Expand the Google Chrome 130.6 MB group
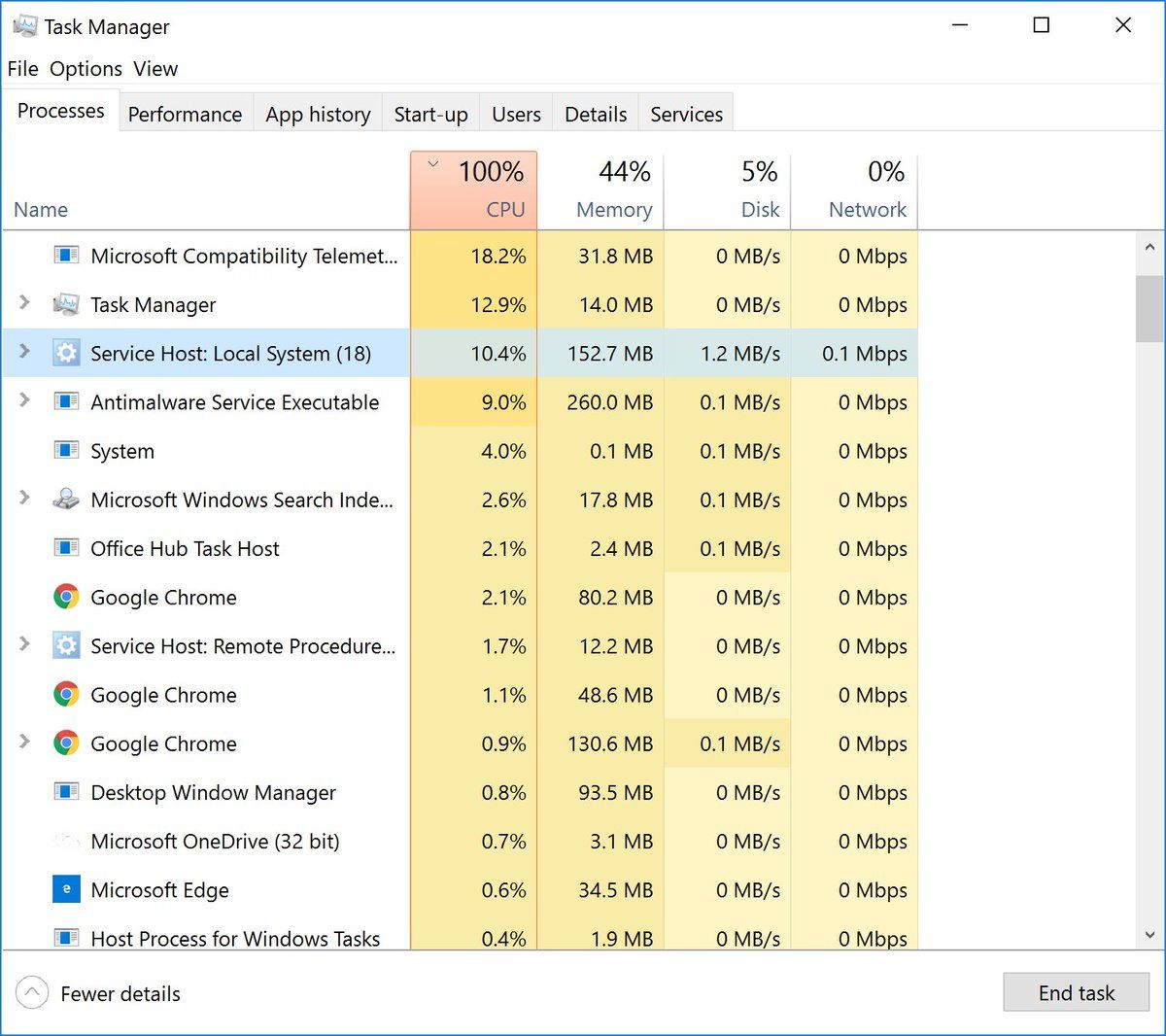 [24, 742]
